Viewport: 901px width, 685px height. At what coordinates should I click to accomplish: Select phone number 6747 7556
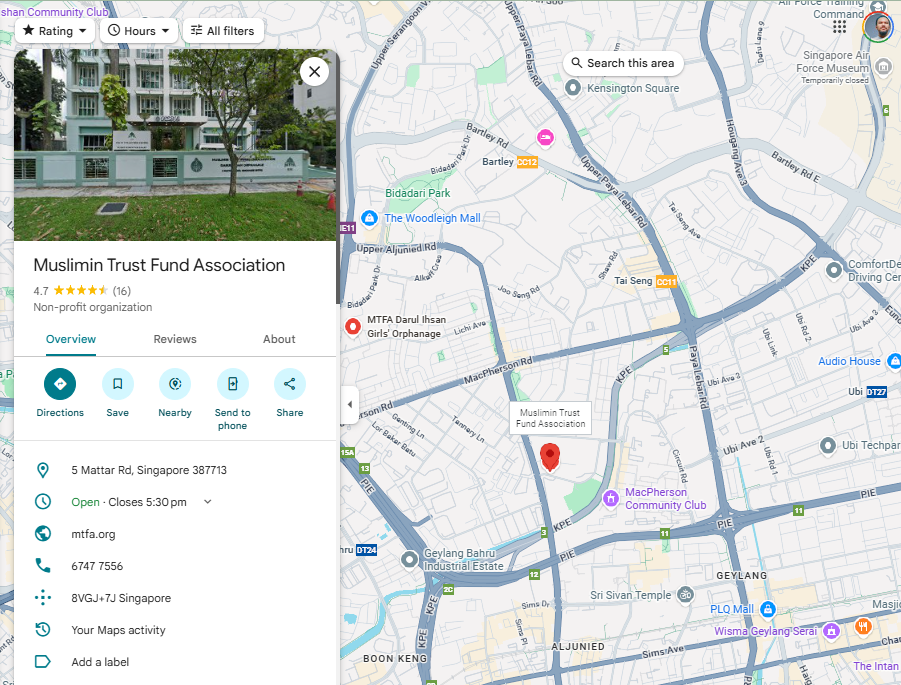[x=97, y=566]
